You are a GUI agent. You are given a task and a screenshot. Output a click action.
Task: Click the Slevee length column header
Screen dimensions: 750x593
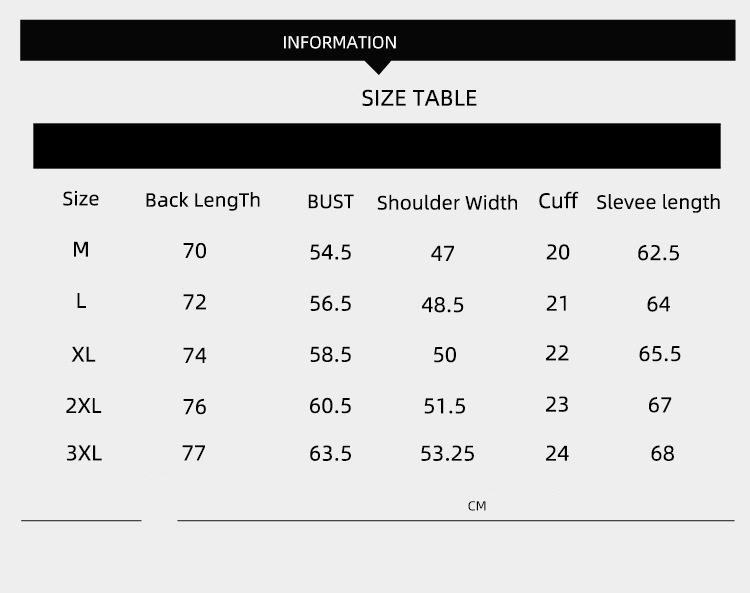point(658,202)
